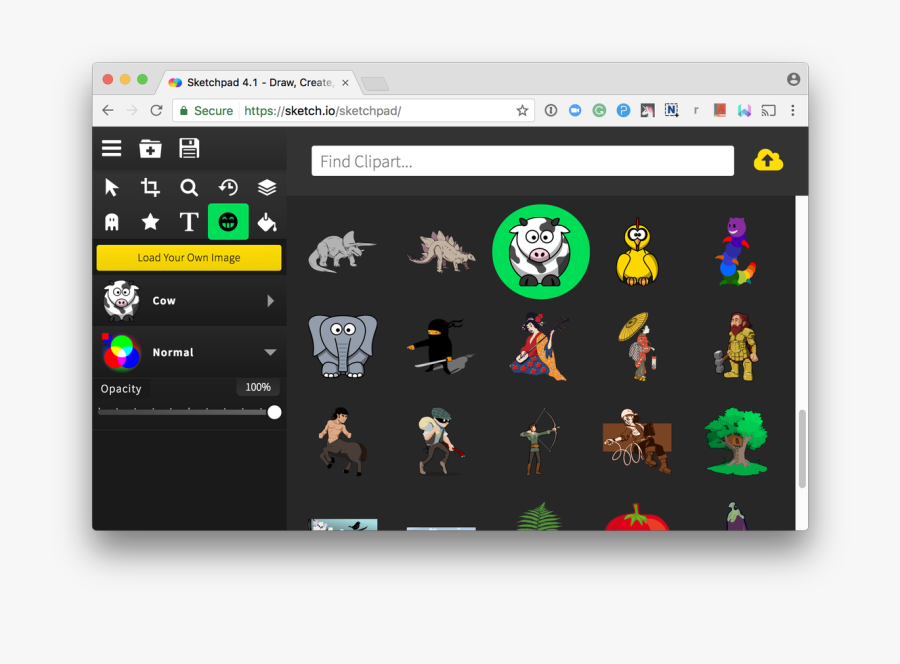Screen dimensions: 900x664
Task: Open the history undo tool
Action: (228, 187)
